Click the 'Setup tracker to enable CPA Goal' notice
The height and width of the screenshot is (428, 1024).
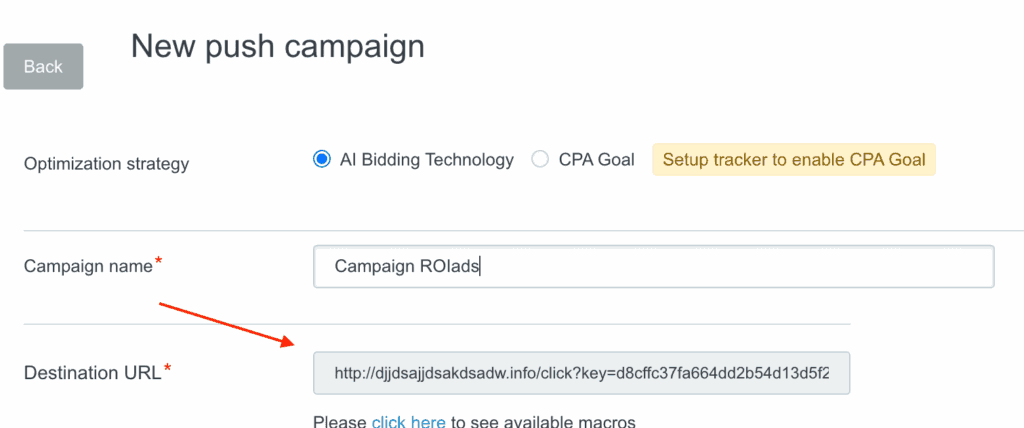794,159
